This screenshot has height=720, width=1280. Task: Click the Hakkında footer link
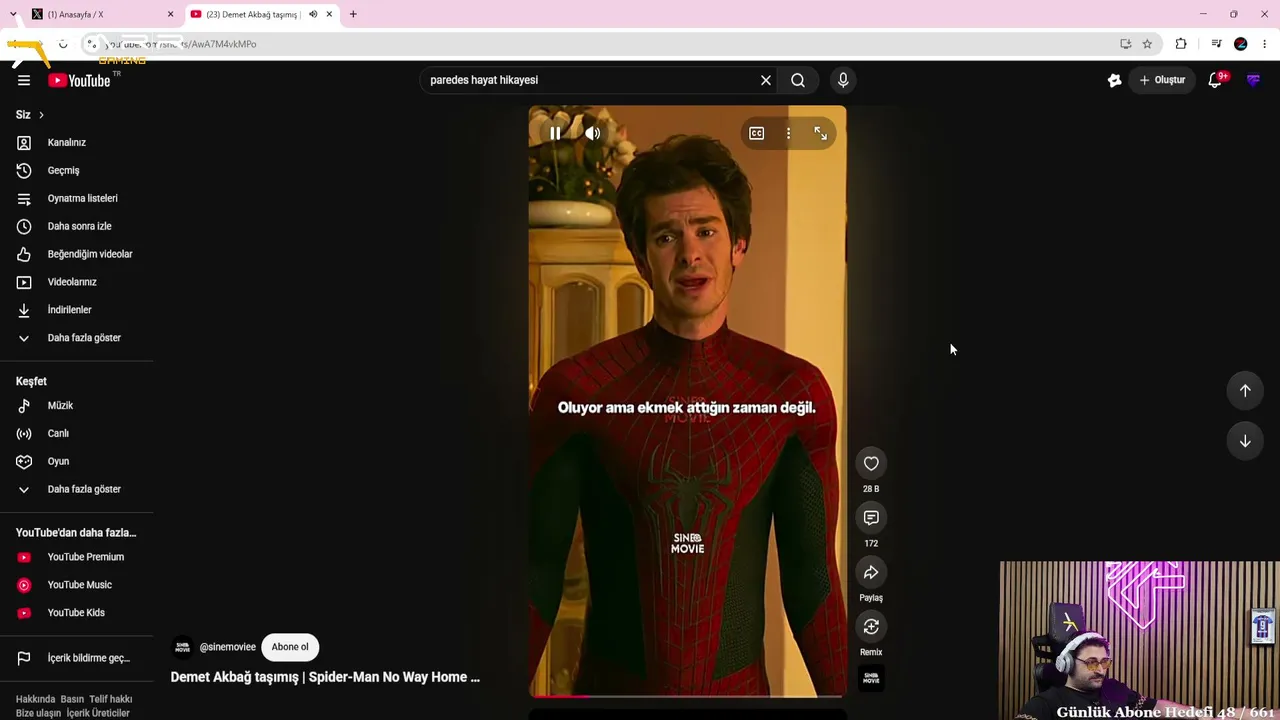(x=35, y=699)
